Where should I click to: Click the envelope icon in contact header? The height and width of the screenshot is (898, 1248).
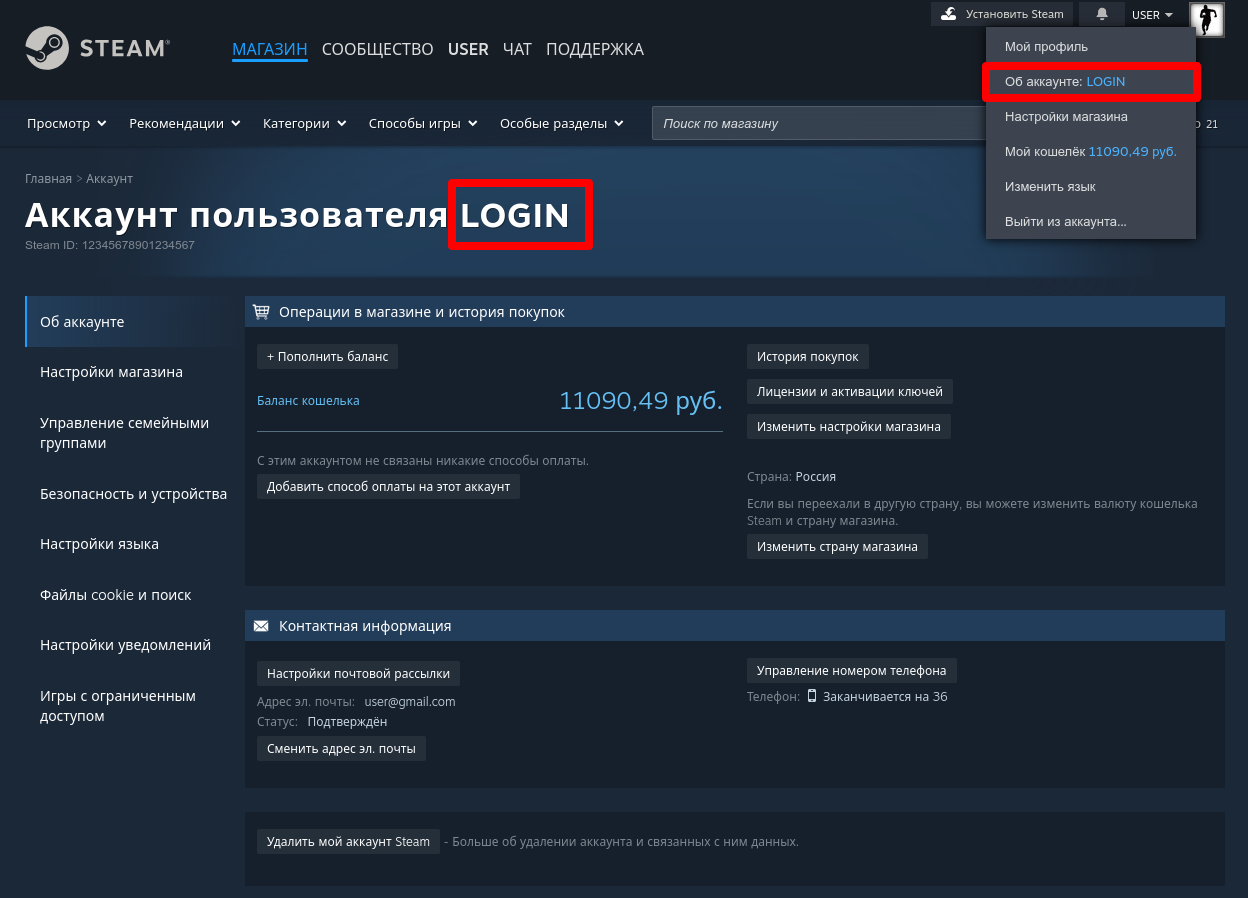[262, 626]
